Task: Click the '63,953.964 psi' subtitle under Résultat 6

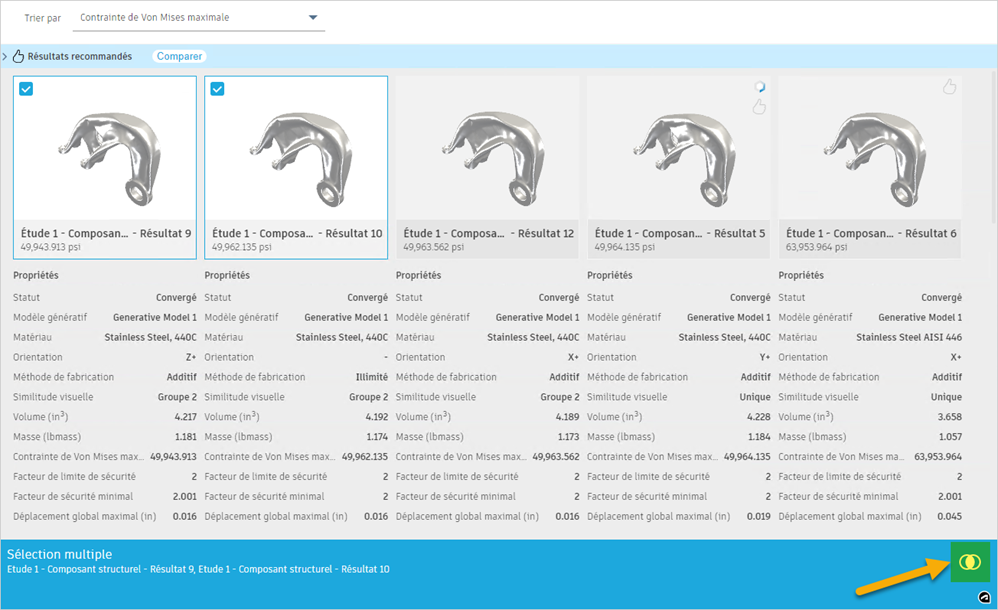Action: 816,247
